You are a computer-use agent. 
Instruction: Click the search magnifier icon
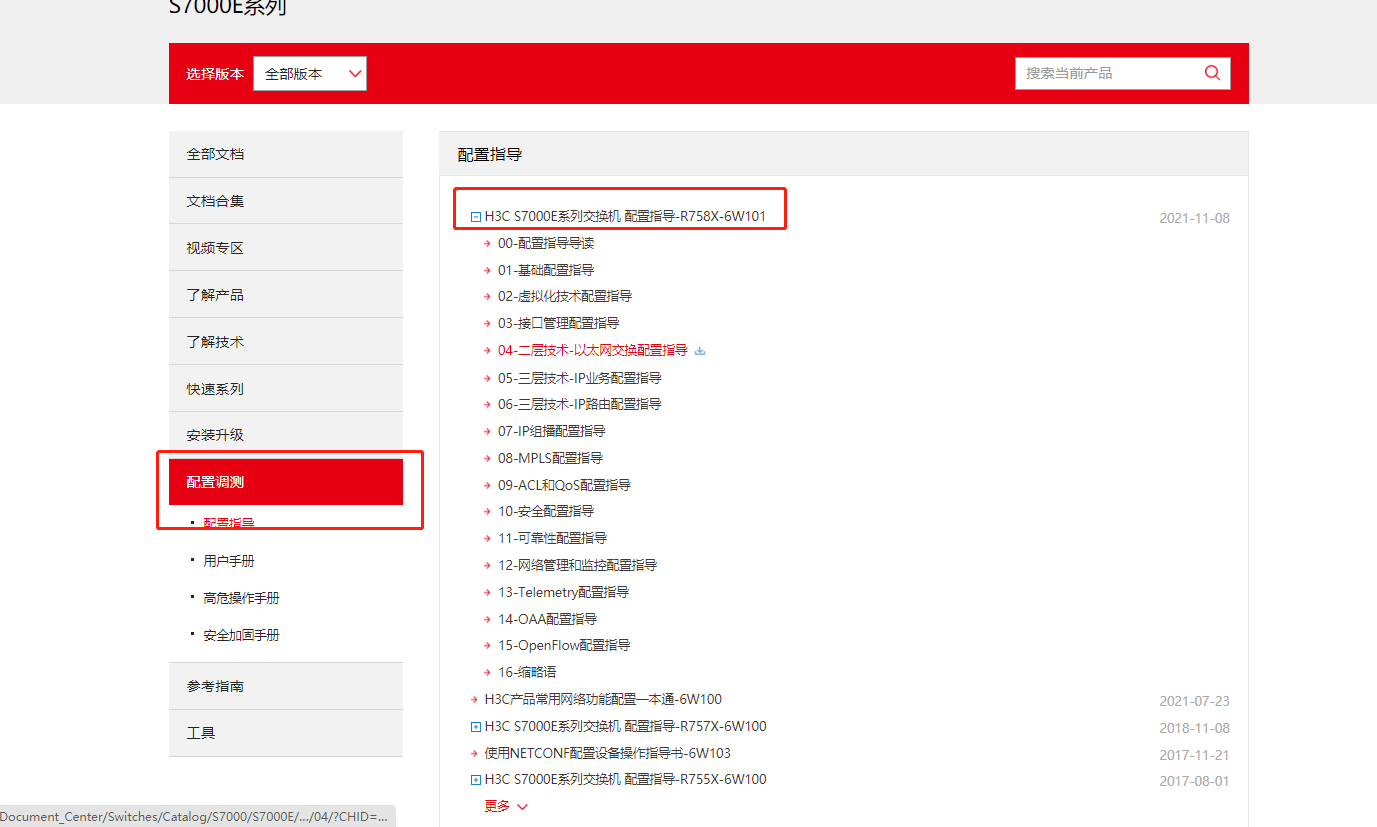pyautogui.click(x=1212, y=73)
